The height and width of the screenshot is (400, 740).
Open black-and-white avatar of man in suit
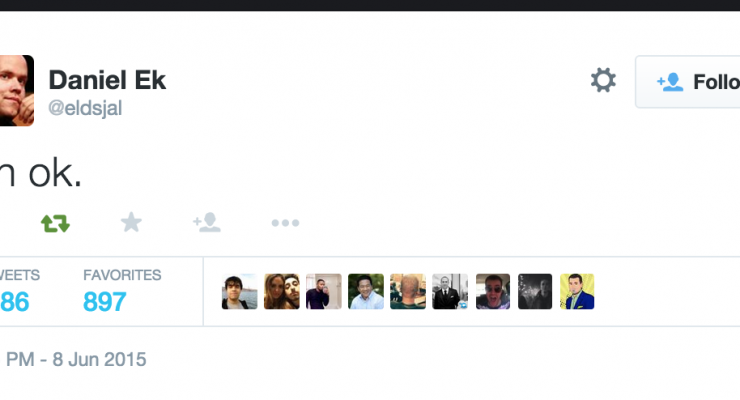(x=450, y=292)
